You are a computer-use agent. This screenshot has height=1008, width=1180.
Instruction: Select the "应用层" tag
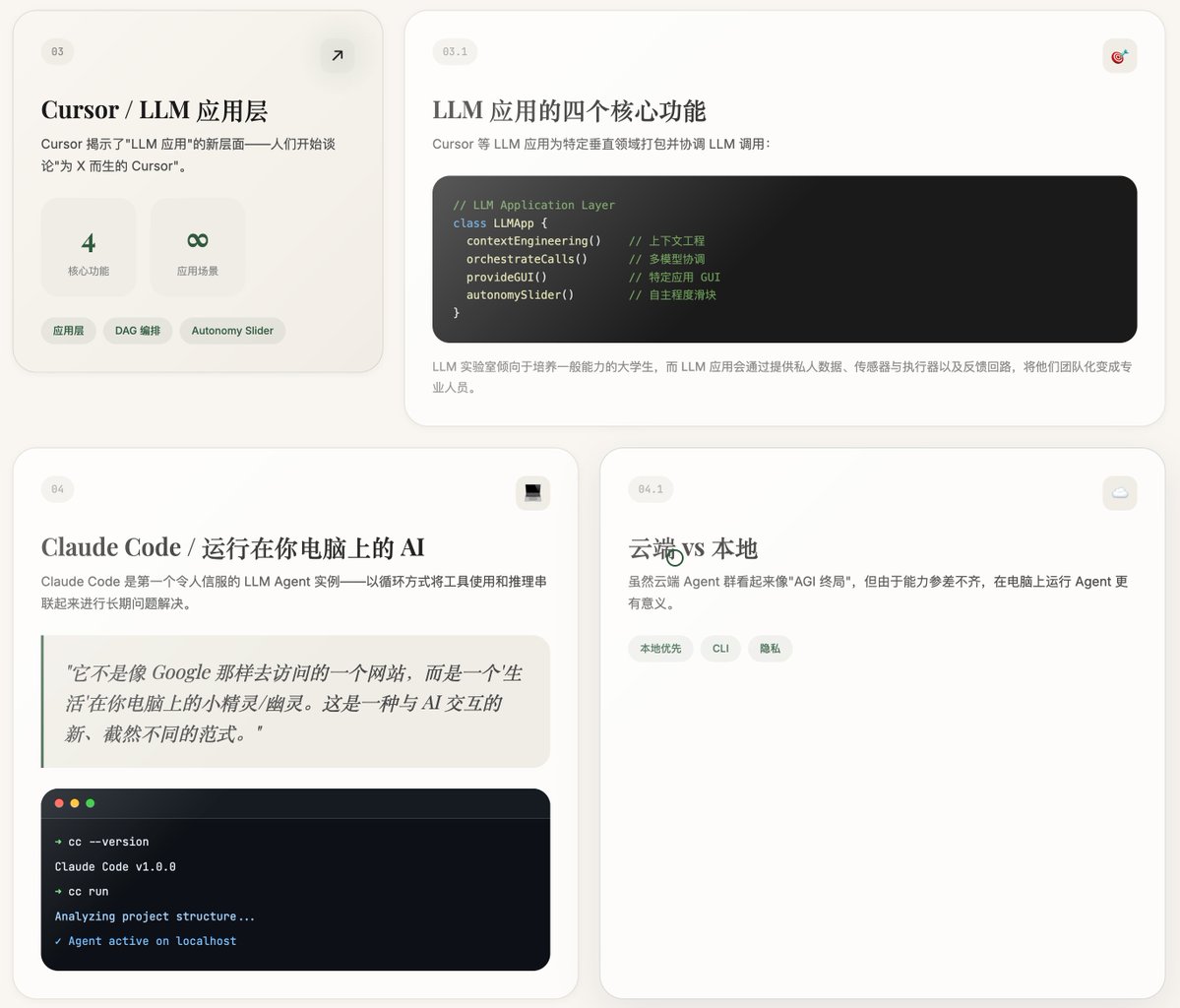69,331
